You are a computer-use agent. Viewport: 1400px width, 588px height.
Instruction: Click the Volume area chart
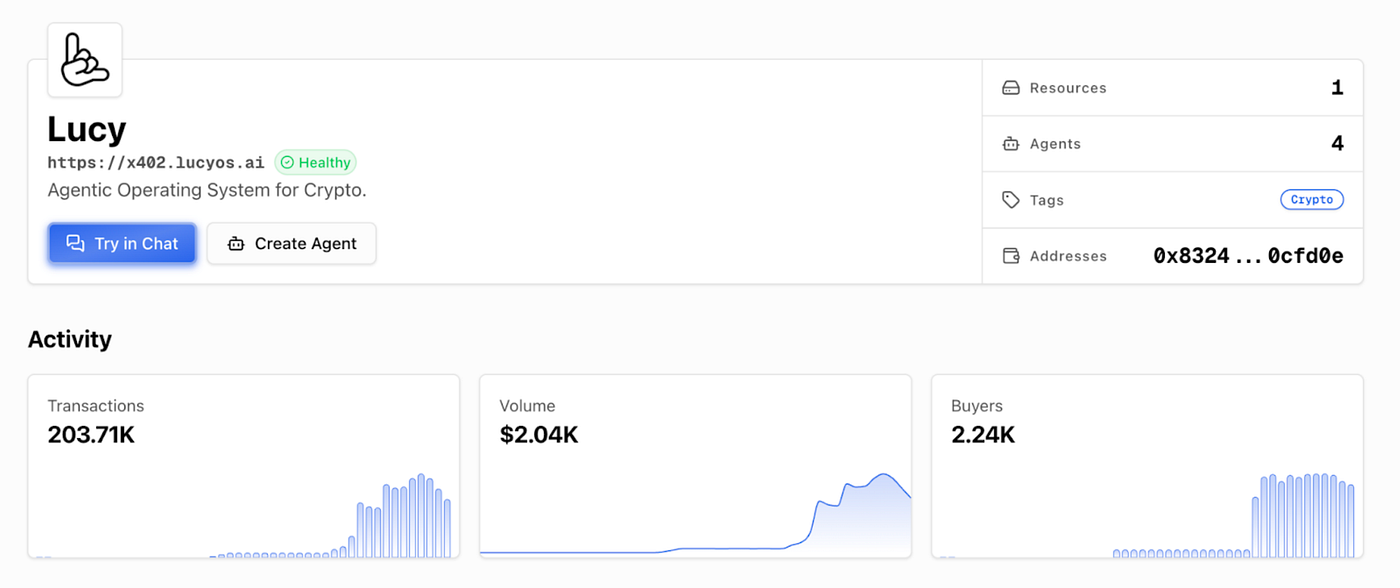pos(696,514)
